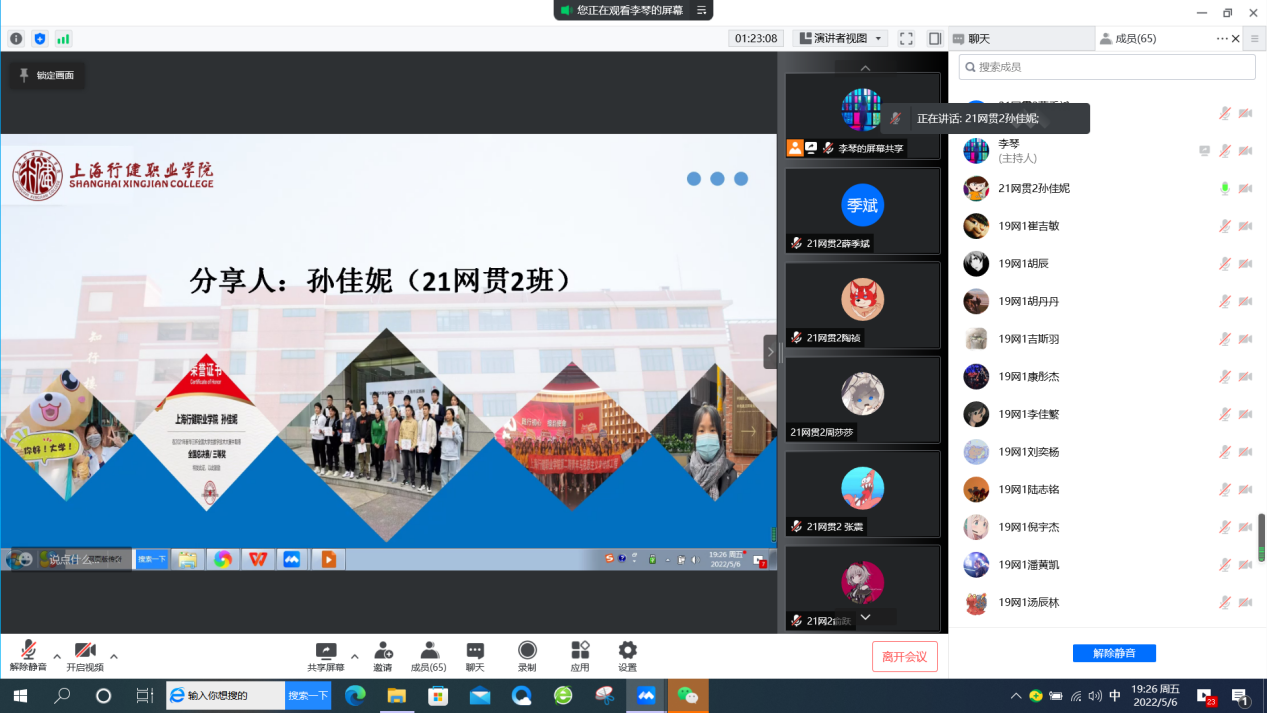
Task: Turn on the camera via 开启视频
Action: click(x=85, y=656)
